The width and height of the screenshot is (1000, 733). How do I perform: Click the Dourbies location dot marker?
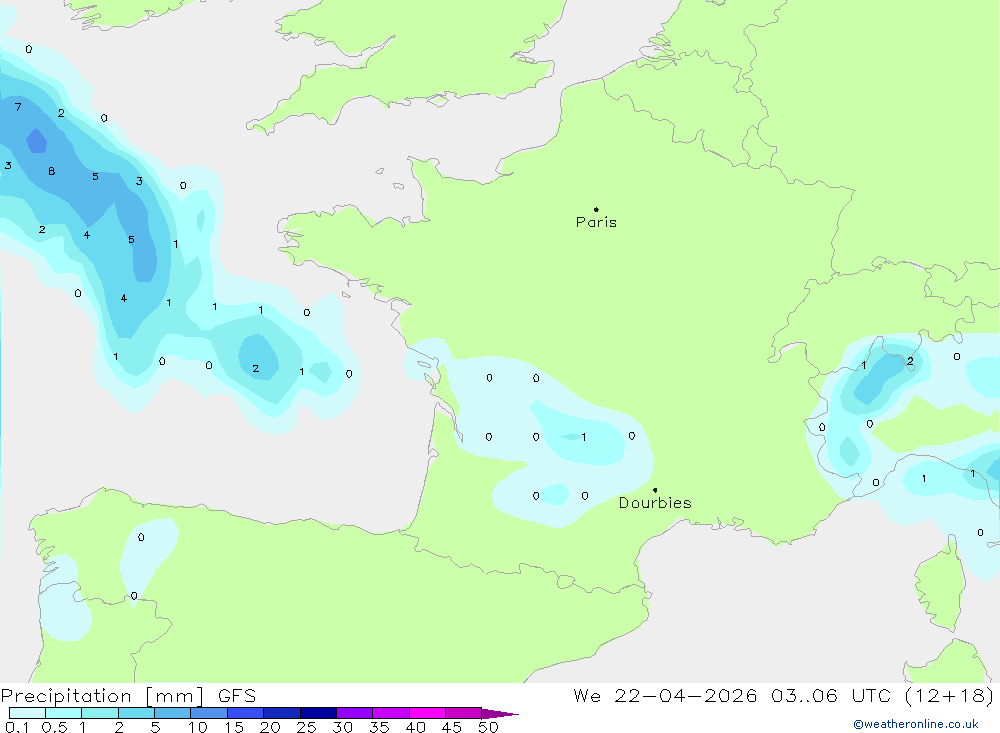655,490
